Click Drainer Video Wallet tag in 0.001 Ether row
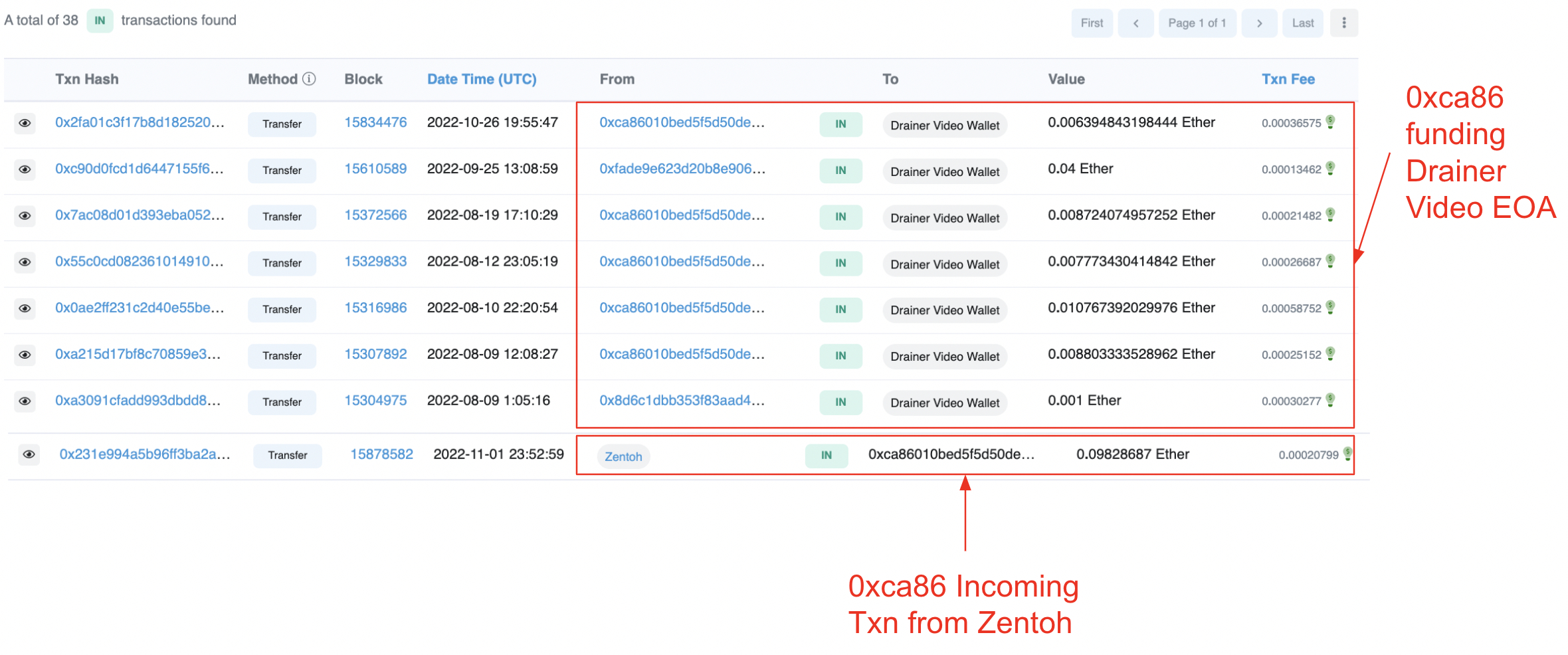 (945, 403)
